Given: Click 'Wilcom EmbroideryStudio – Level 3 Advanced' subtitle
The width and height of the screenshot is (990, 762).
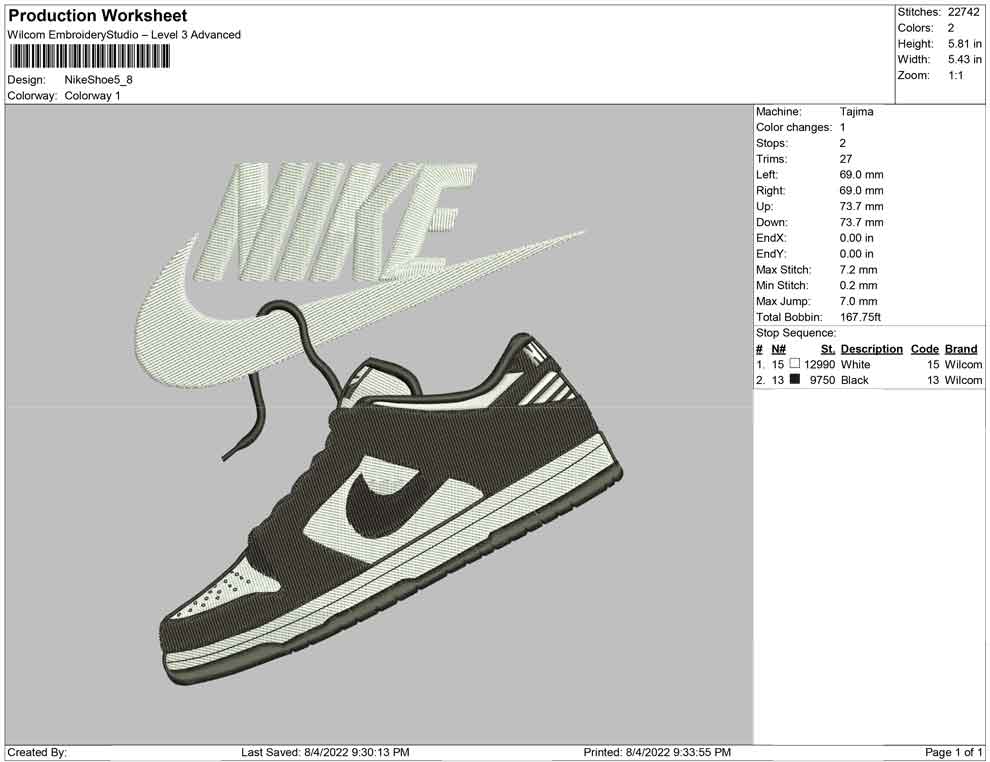Looking at the screenshot, I should [x=124, y=35].
